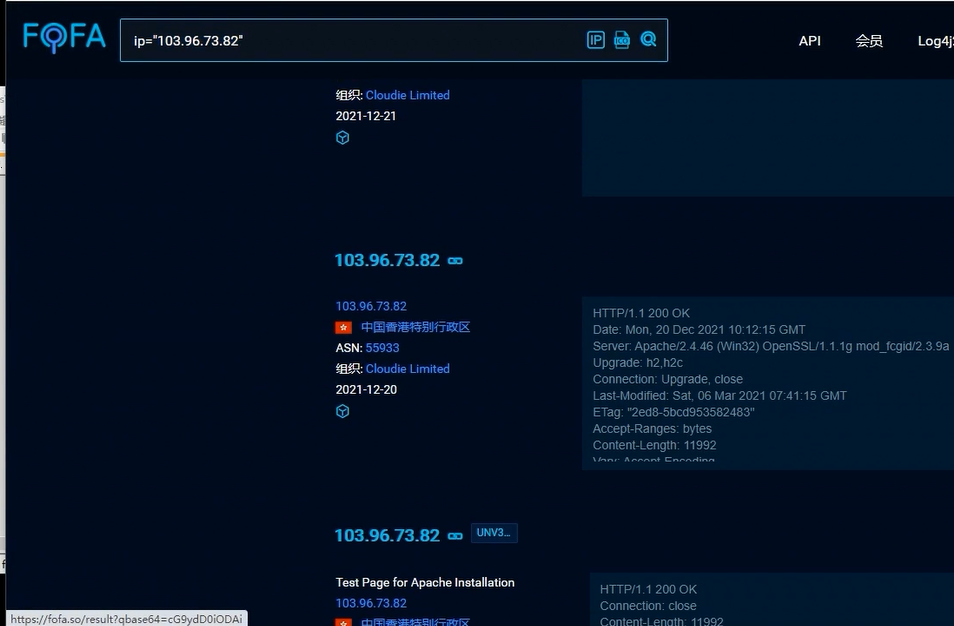Click the cube icon under 2021-12-21
Image resolution: width=954 pixels, height=626 pixels.
(x=343, y=137)
